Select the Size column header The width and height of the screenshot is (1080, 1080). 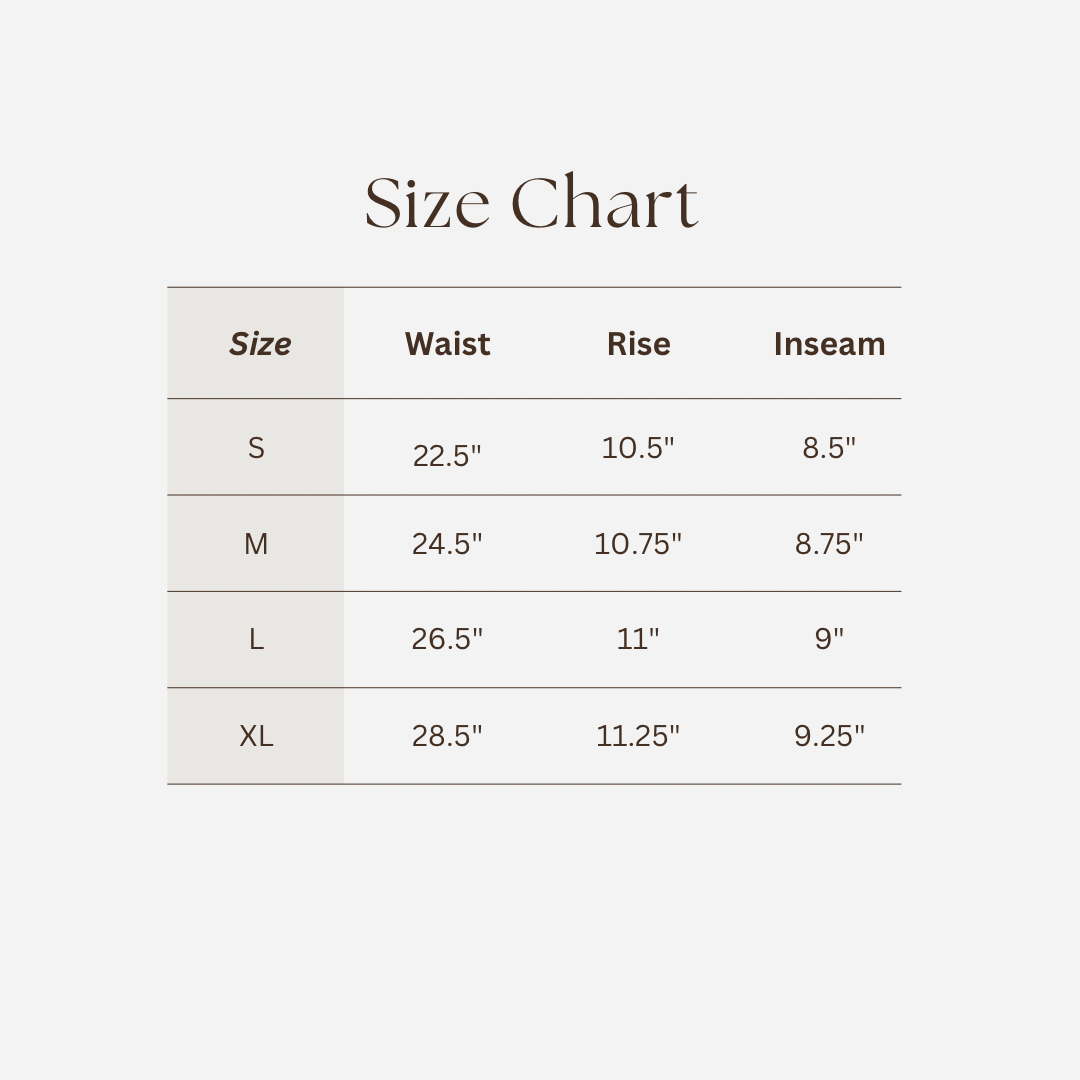coord(259,344)
